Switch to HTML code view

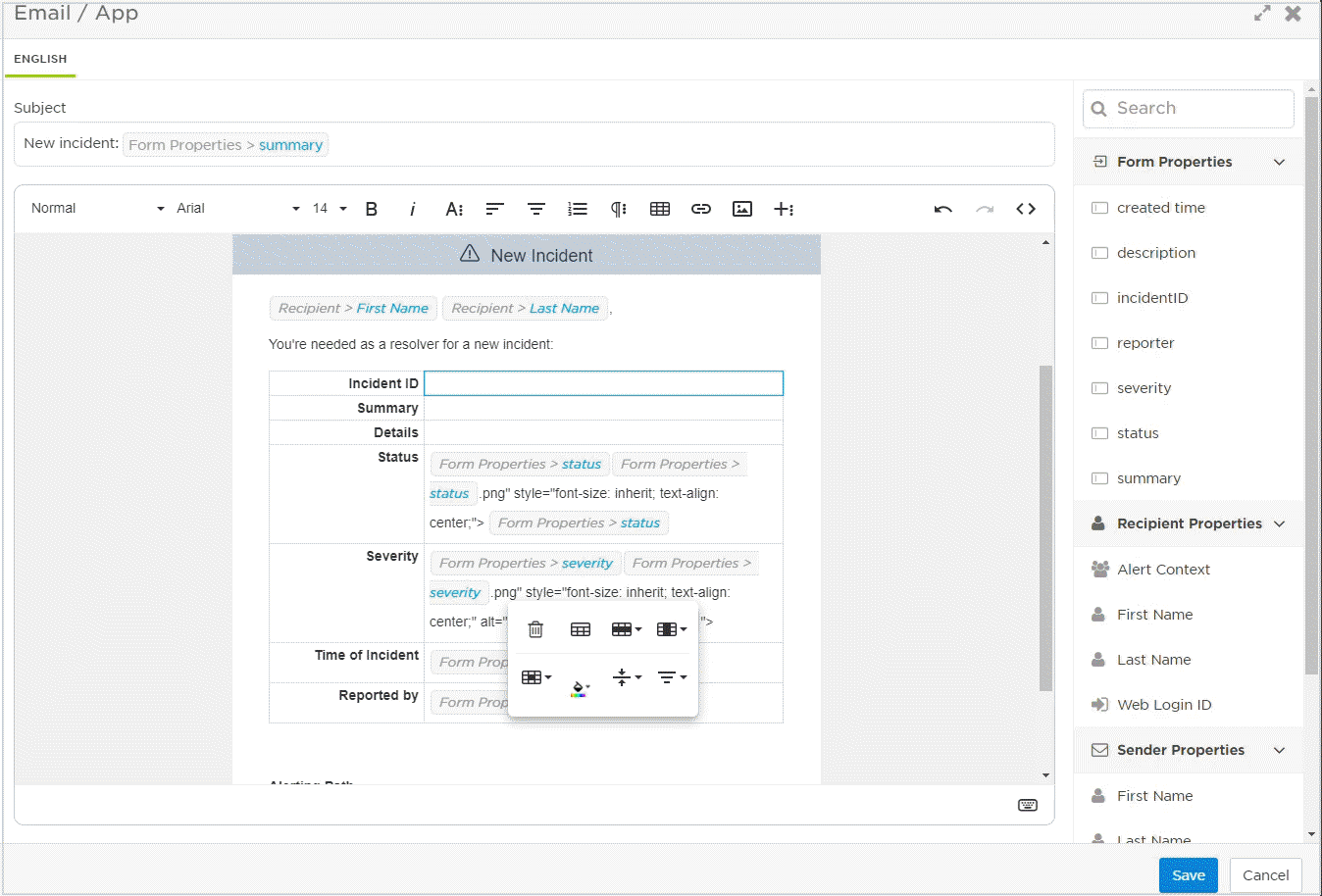point(1026,209)
